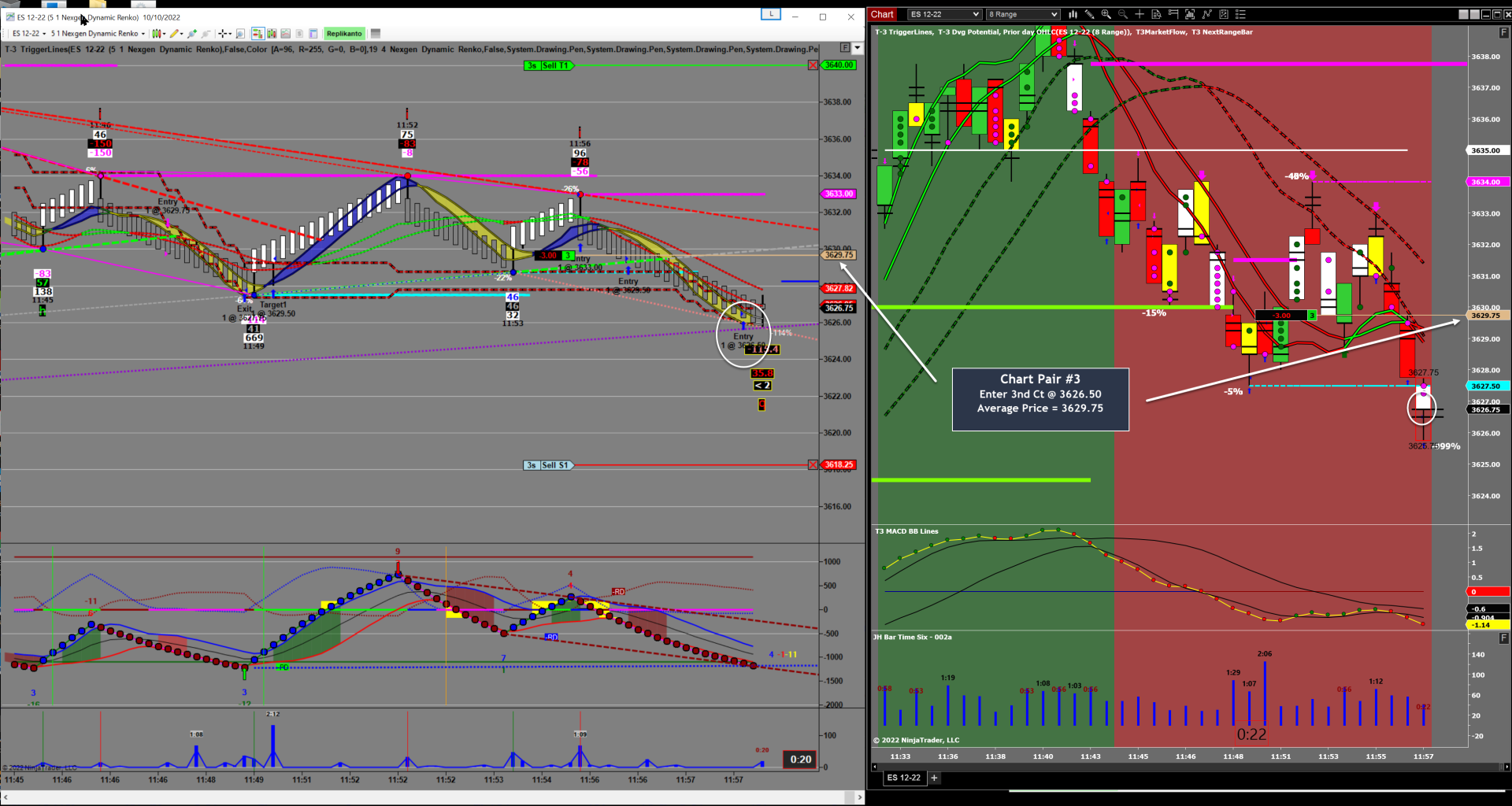Click the 0:20 bar timer in left chart
Image resolution: width=1512 pixels, height=806 pixels.
click(x=800, y=760)
